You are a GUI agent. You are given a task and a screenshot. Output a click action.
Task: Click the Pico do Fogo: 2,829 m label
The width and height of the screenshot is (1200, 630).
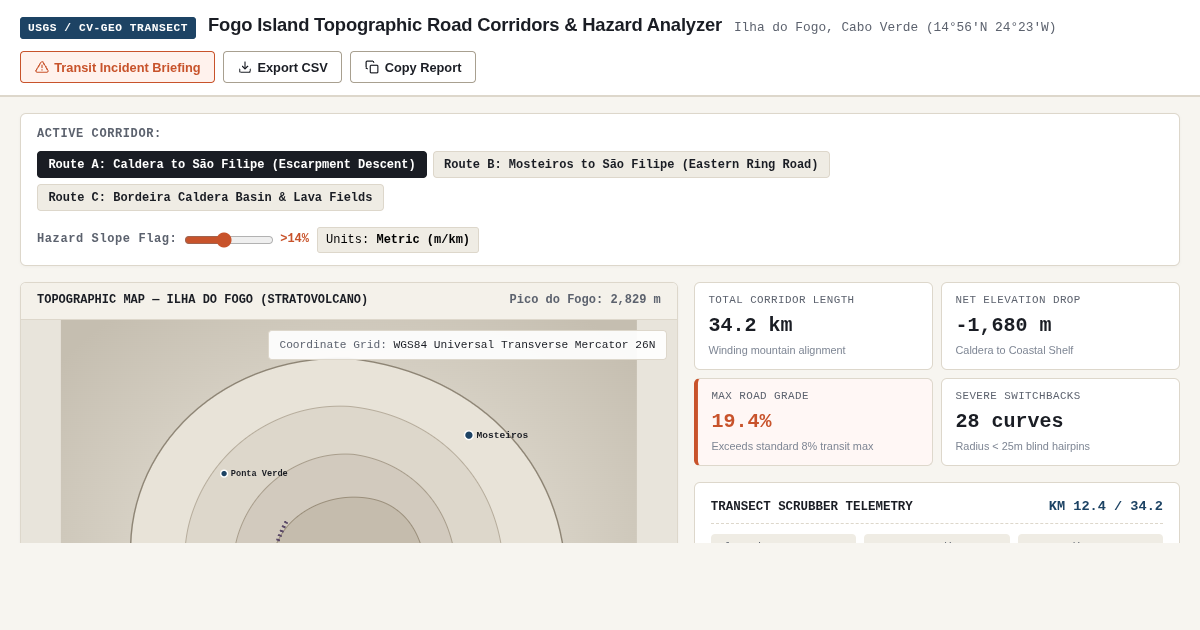coord(585,300)
